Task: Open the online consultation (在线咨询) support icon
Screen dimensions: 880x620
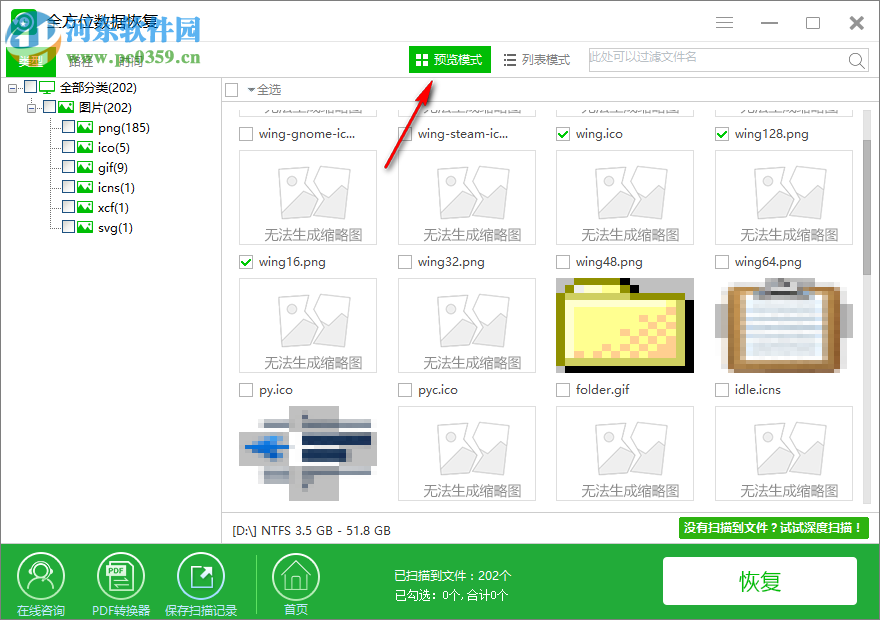Action: pos(40,575)
